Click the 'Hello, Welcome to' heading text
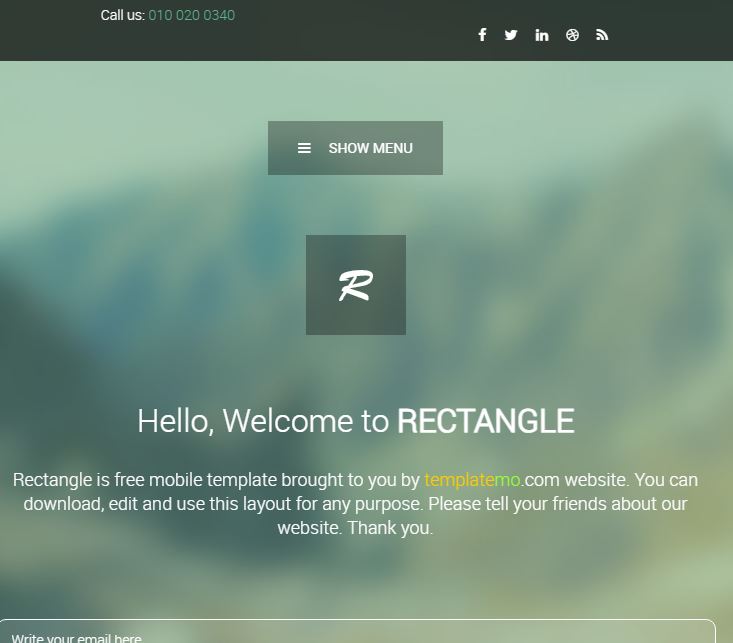The width and height of the screenshot is (733, 643). (x=262, y=421)
